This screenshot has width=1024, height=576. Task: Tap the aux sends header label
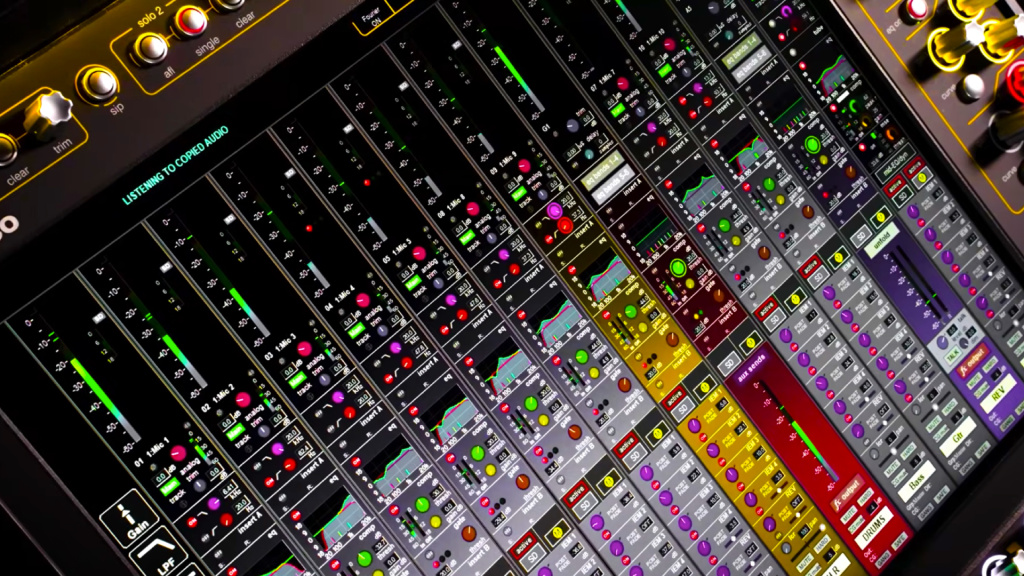(x=751, y=370)
